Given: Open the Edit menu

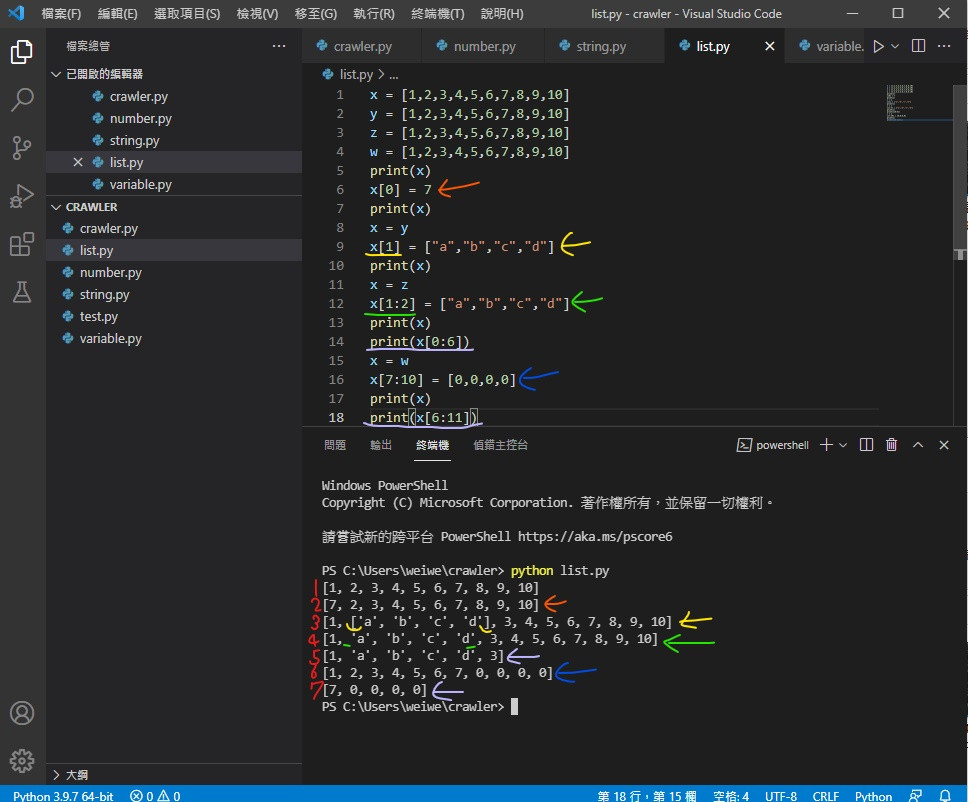Looking at the screenshot, I should point(117,14).
